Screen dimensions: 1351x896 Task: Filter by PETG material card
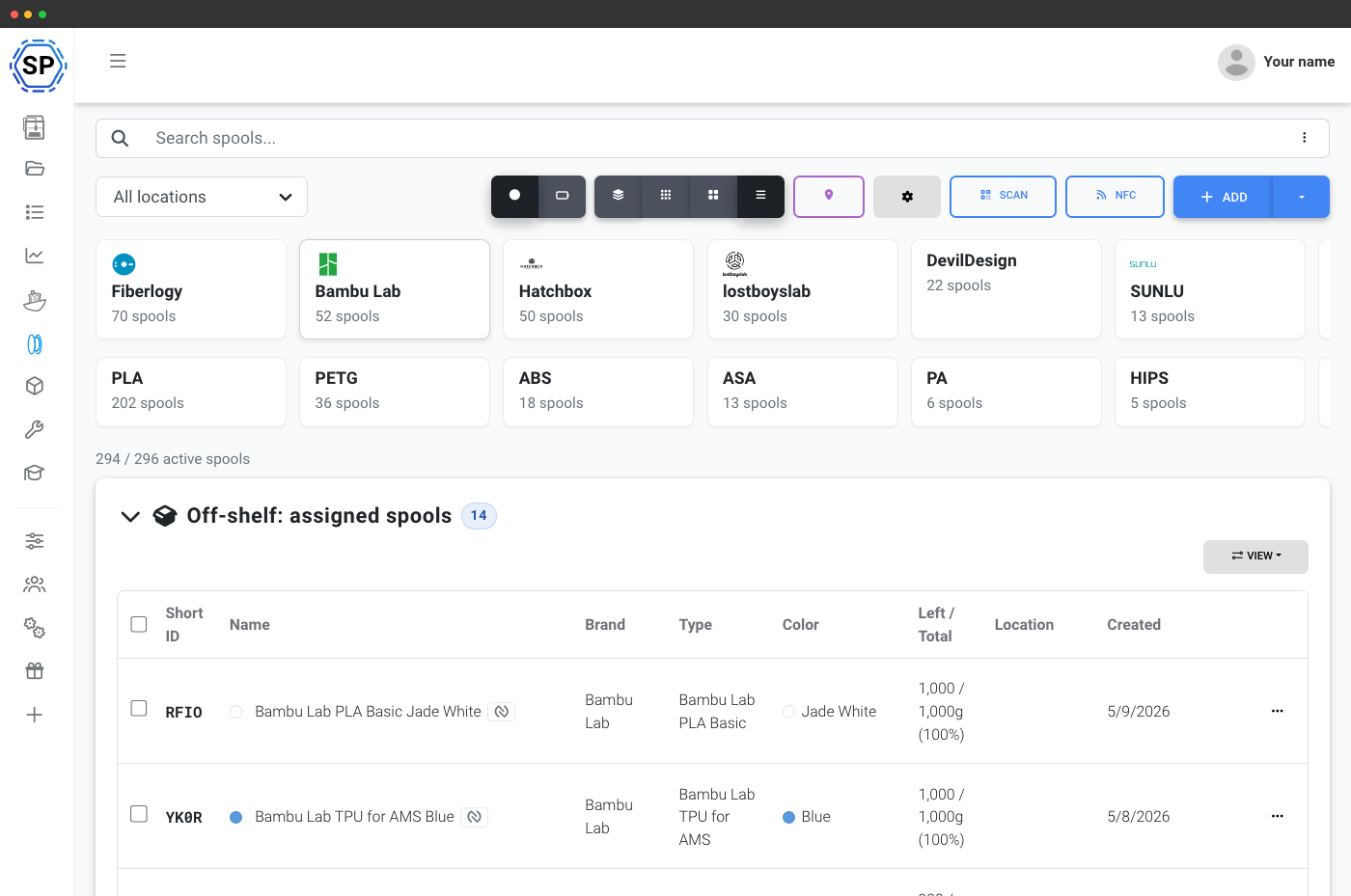point(395,392)
